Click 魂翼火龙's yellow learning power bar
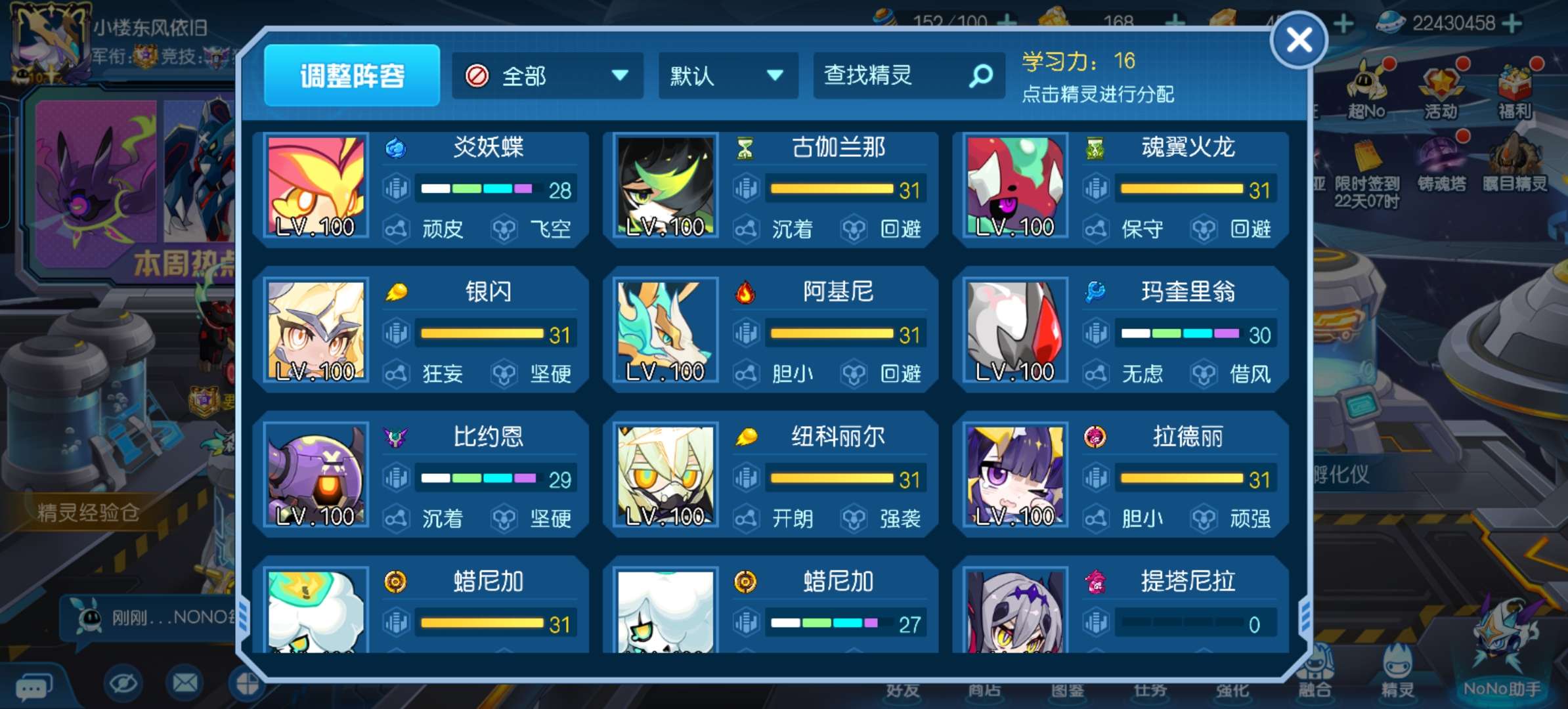 [1182, 190]
